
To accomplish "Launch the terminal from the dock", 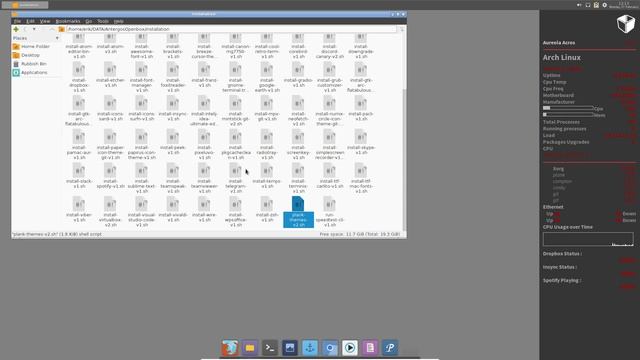I will pyautogui.click(x=270, y=348).
